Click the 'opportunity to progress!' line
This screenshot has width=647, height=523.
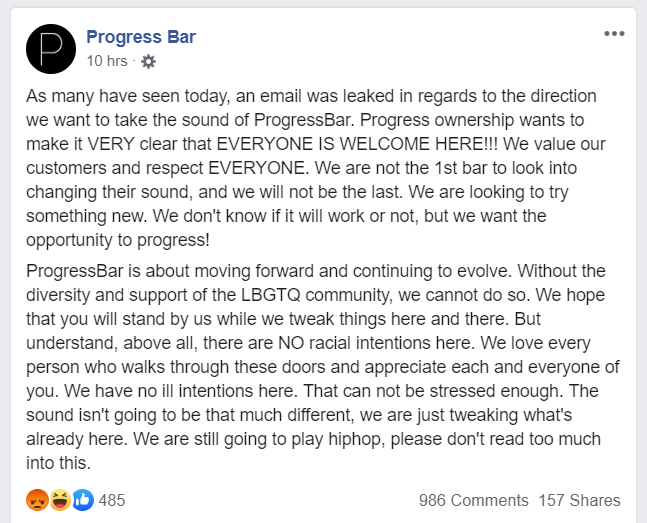[118, 240]
